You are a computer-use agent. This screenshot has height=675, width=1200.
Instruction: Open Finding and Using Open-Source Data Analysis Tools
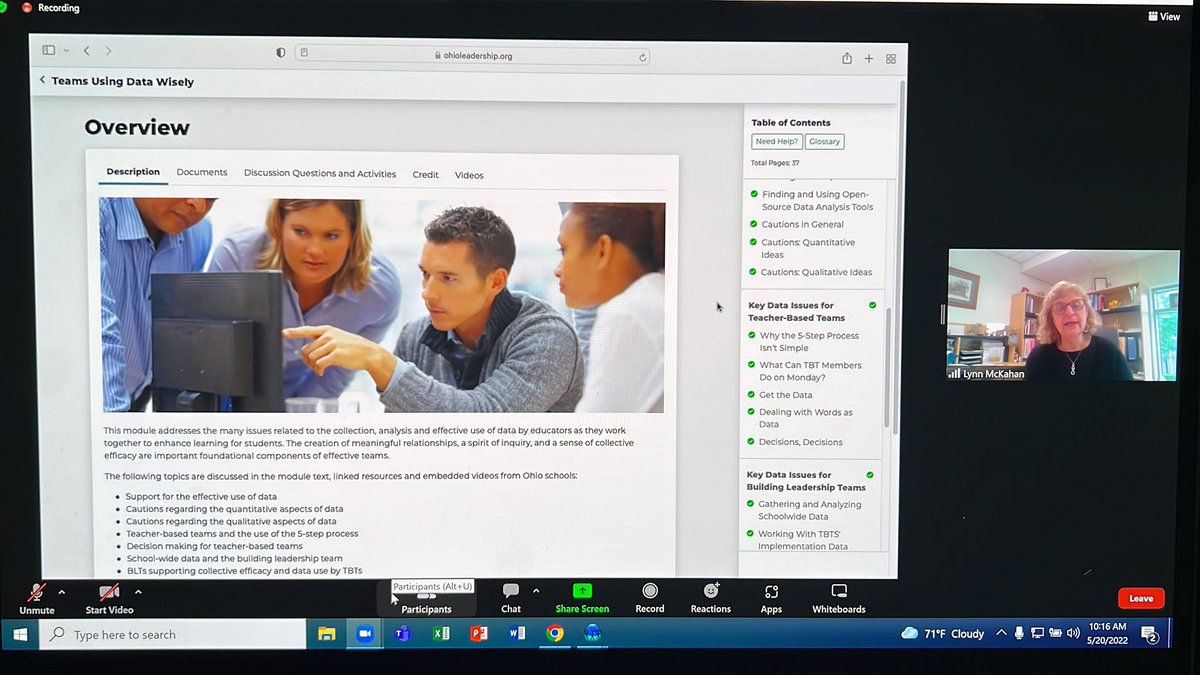[x=817, y=201]
